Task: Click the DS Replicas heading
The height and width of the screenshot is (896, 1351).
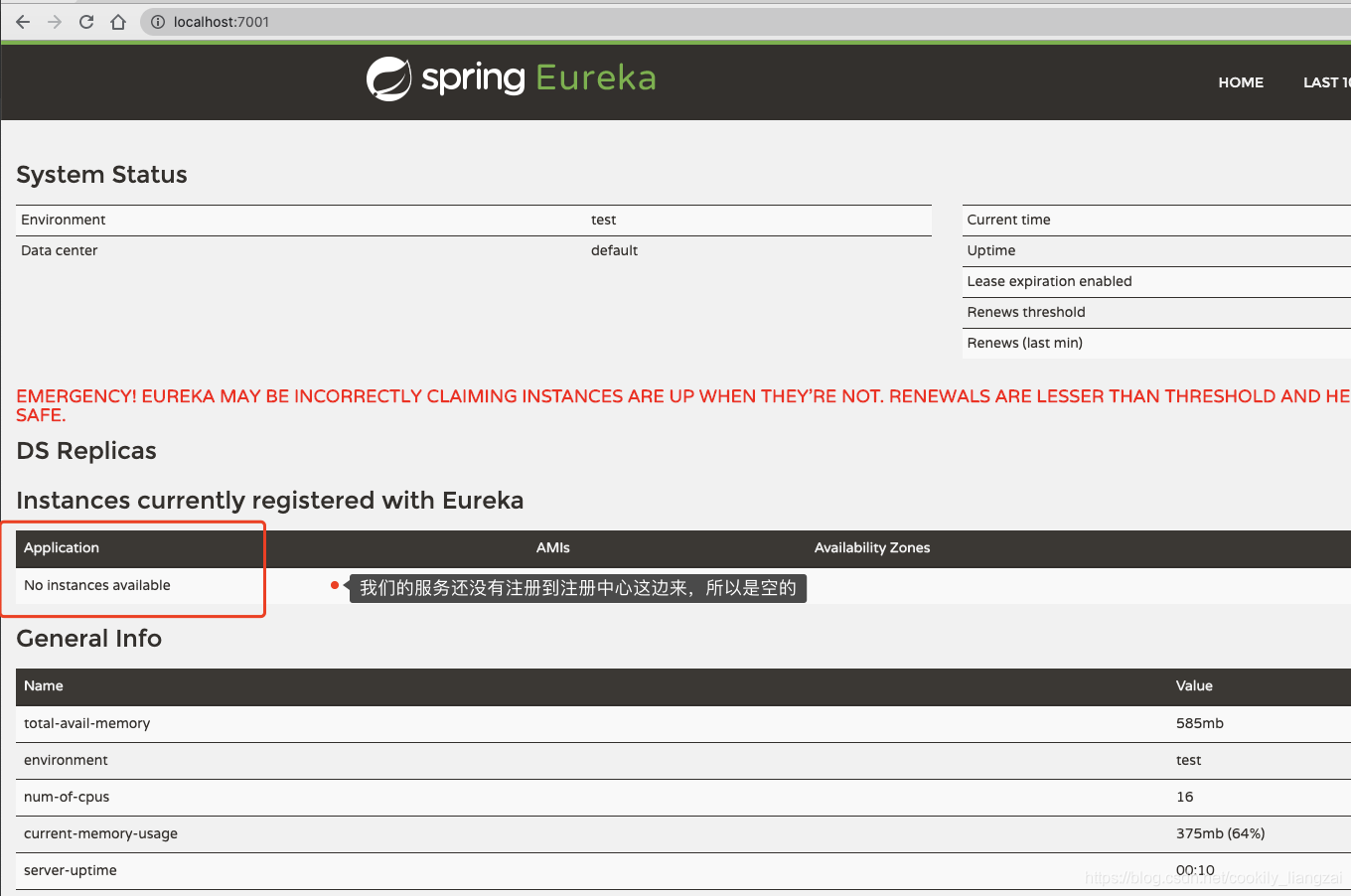Action: point(86,451)
